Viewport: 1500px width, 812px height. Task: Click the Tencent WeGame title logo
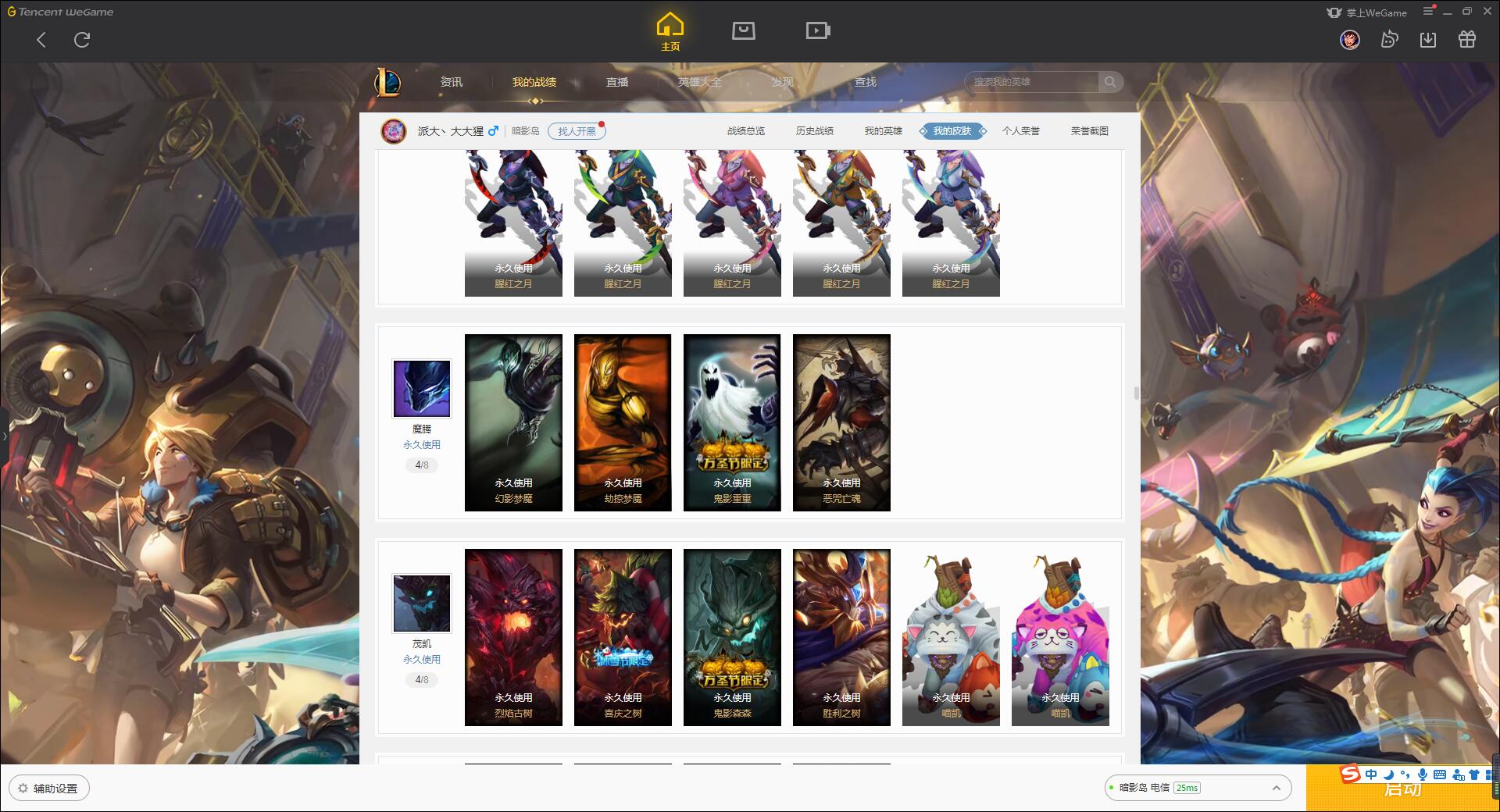click(x=60, y=12)
